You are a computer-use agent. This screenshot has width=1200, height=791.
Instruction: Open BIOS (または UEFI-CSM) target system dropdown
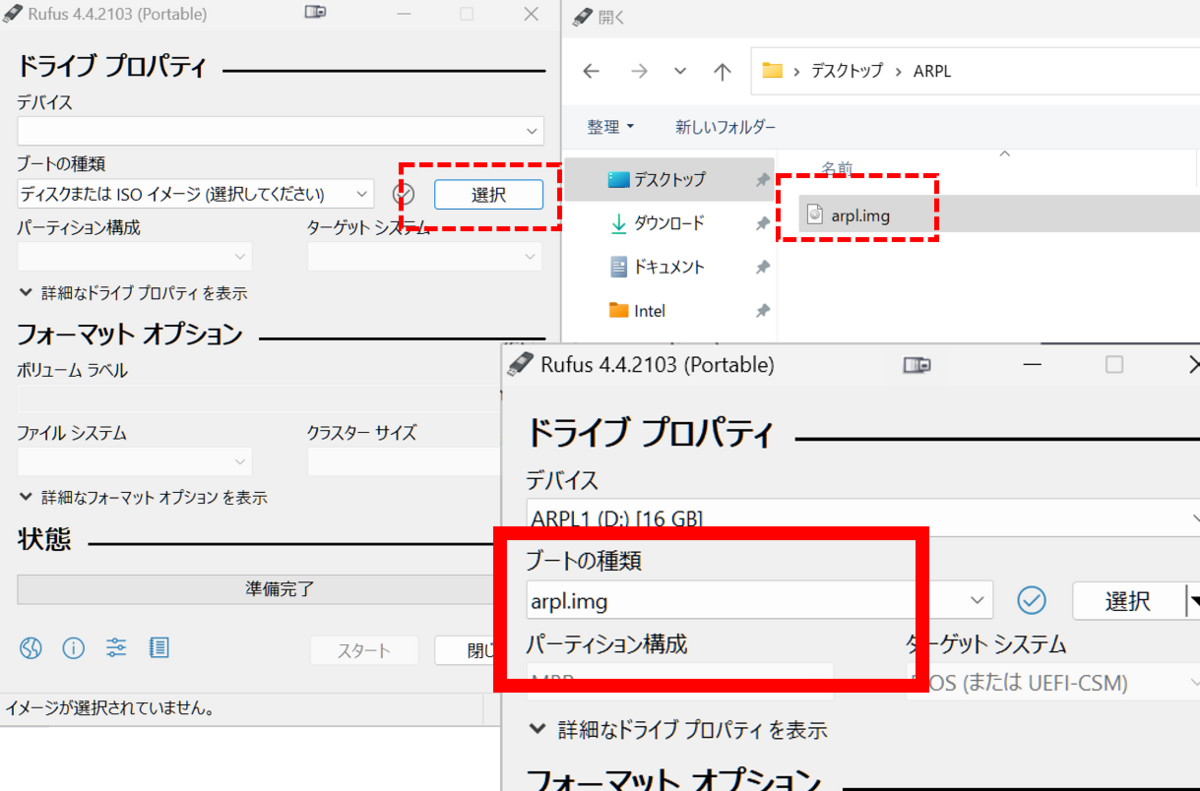pyautogui.click(x=1053, y=683)
